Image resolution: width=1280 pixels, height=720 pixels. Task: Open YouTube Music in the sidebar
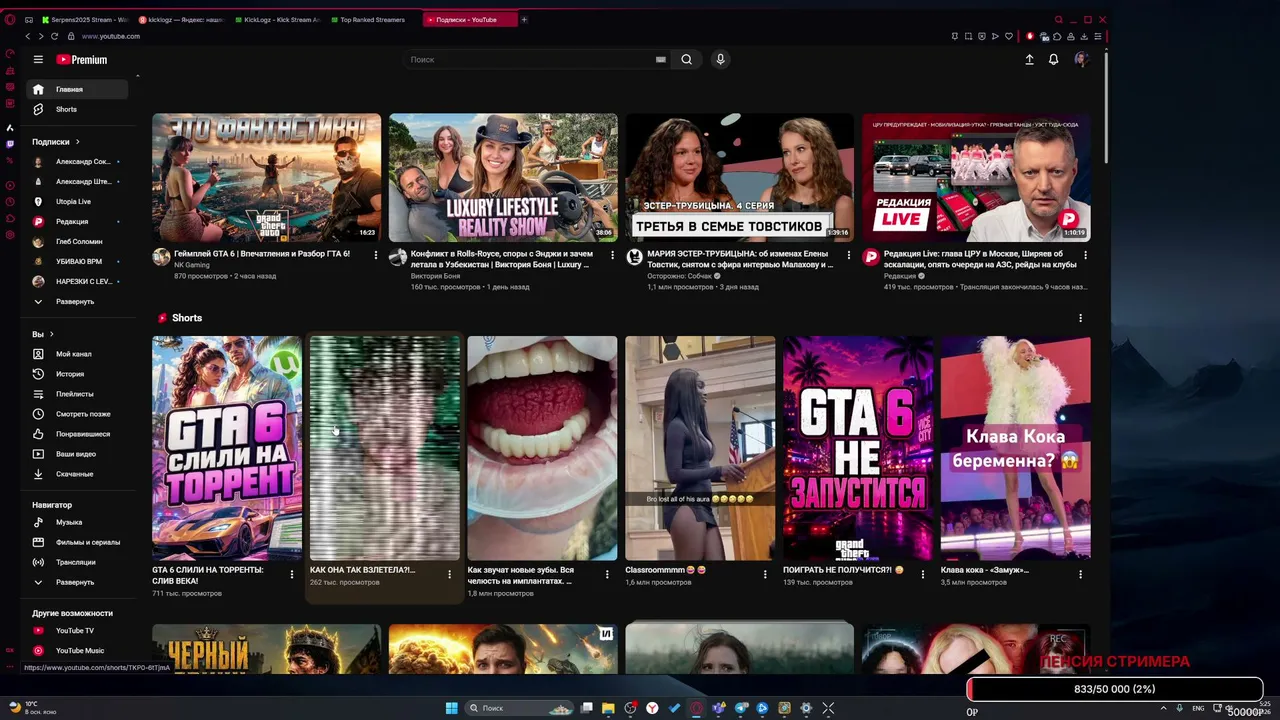[x=77, y=651]
